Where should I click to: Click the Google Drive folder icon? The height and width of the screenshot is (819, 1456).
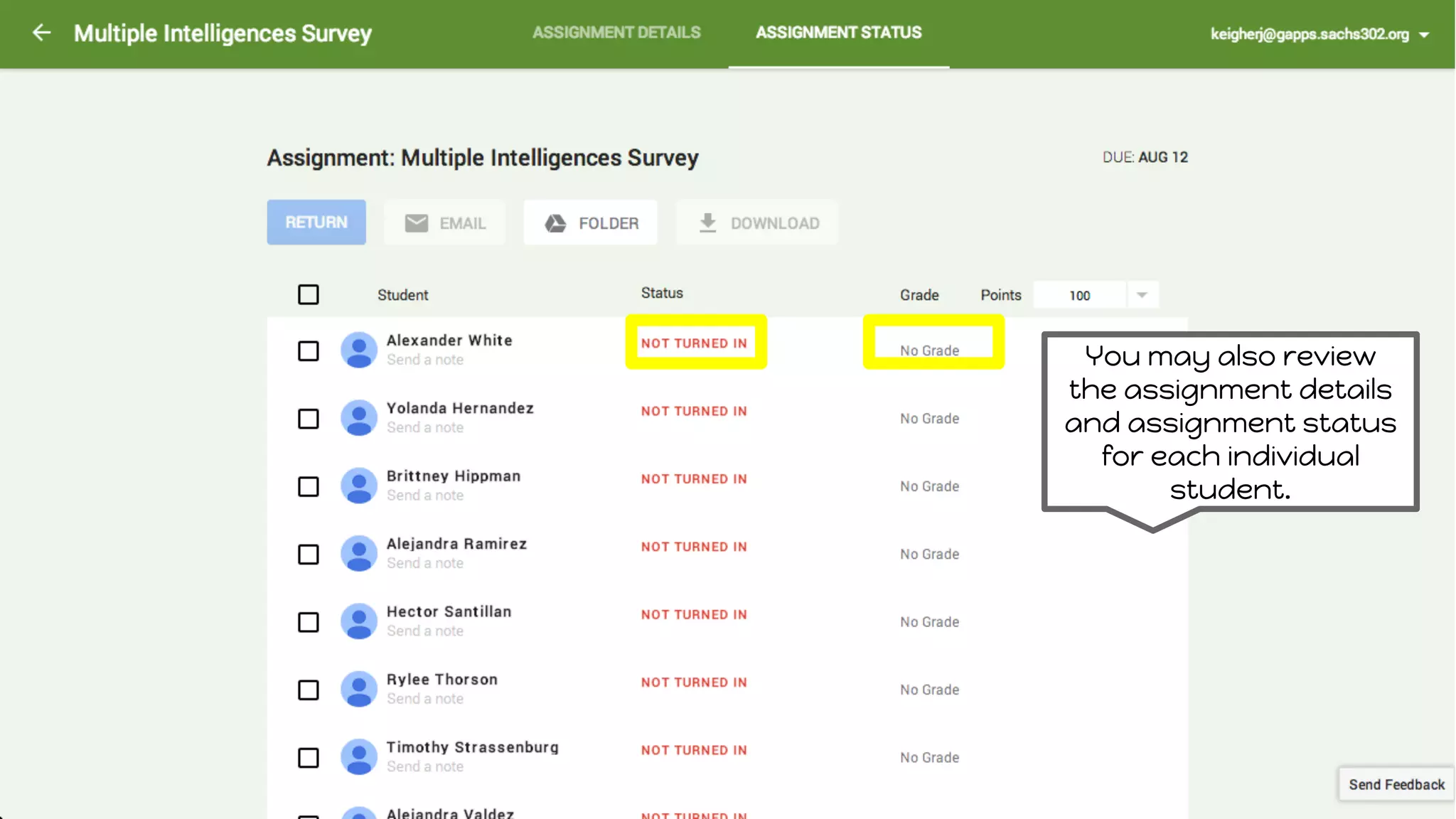[555, 223]
